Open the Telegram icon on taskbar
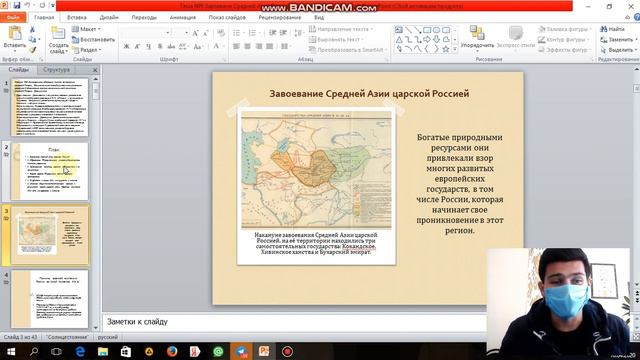 click(241, 351)
